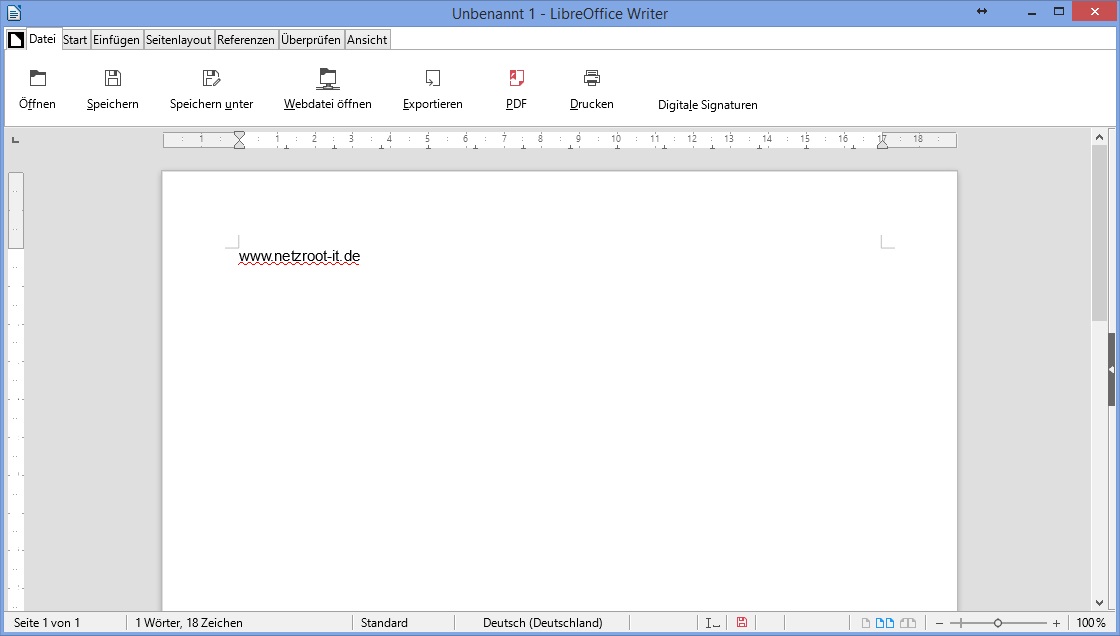This screenshot has height=636, width=1120.
Task: Print the document with Drucken
Action: tap(591, 91)
